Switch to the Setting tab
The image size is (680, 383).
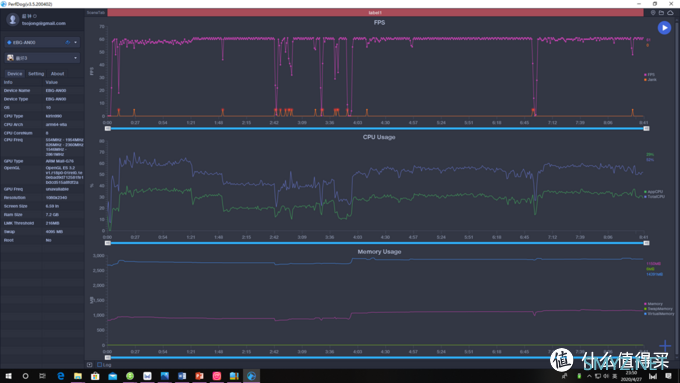click(x=36, y=74)
